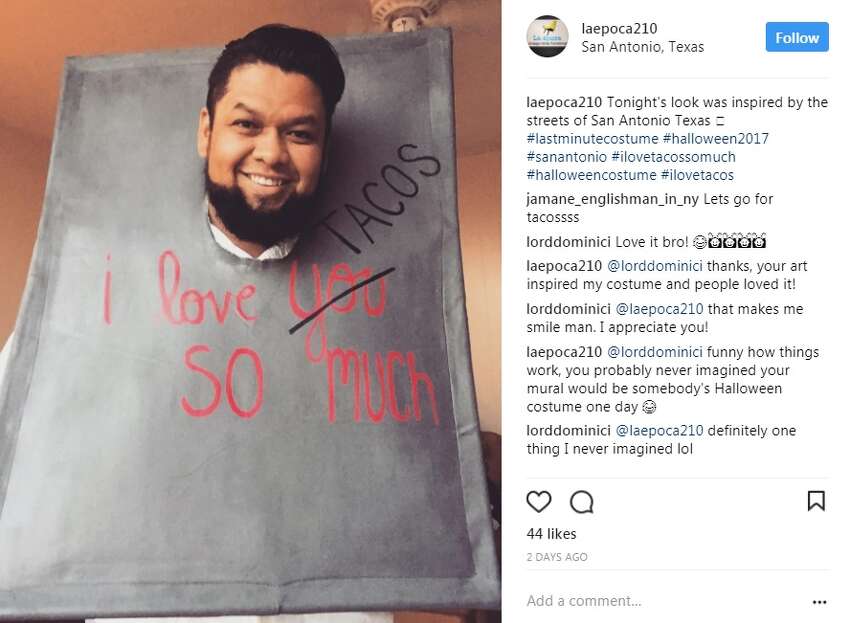Open the #sanantonio hashtag
This screenshot has height=623, width=850.
(x=566, y=157)
